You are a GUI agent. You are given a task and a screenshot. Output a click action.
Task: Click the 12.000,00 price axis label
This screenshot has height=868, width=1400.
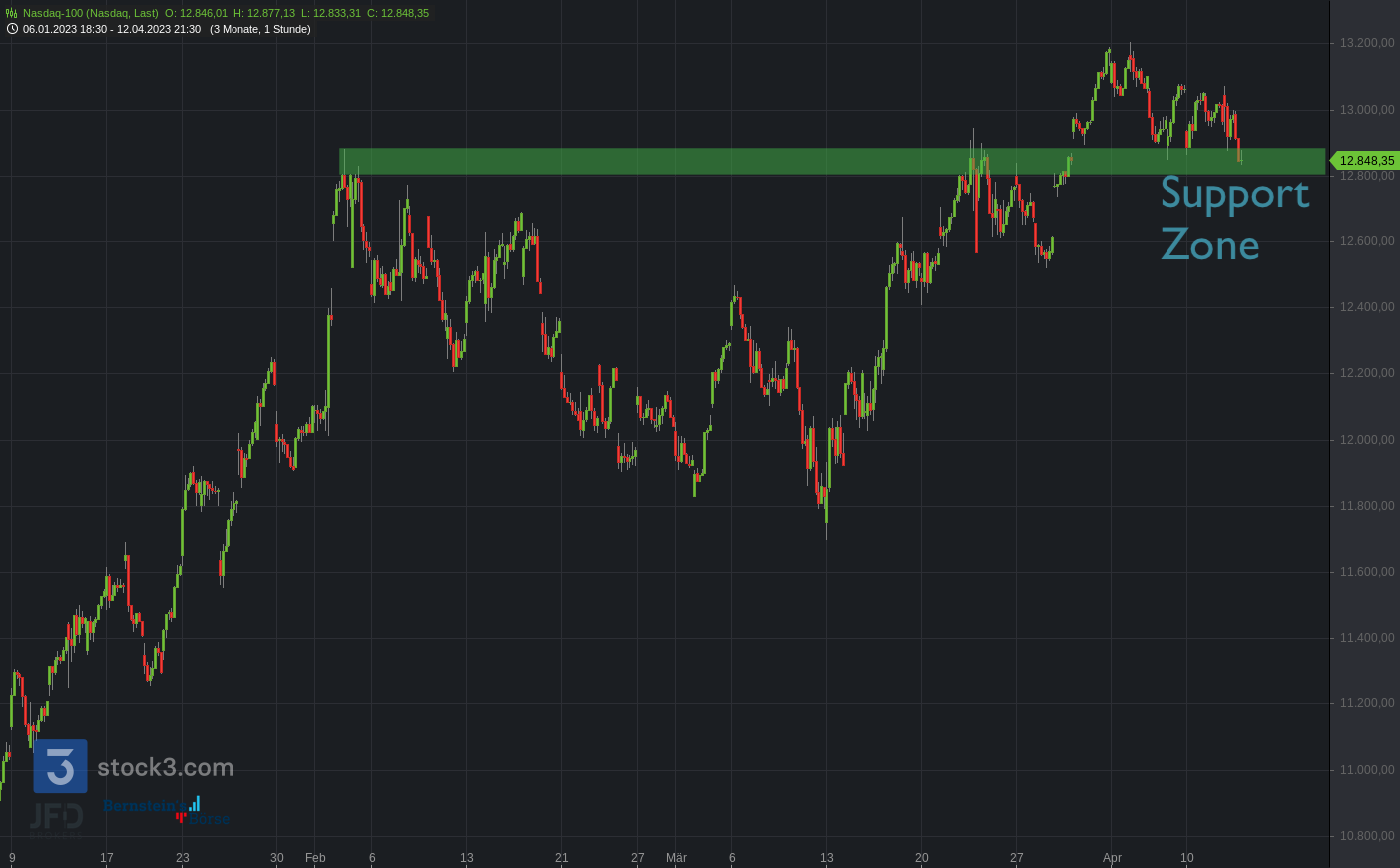(x=1366, y=440)
